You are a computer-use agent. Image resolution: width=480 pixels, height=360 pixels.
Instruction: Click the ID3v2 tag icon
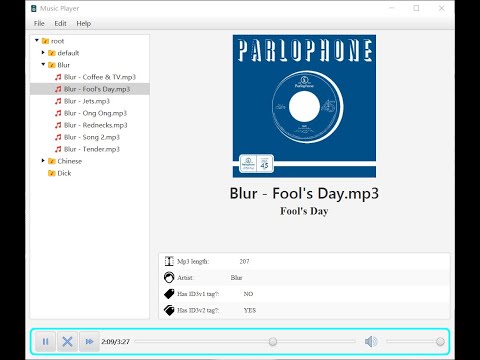[169, 310]
